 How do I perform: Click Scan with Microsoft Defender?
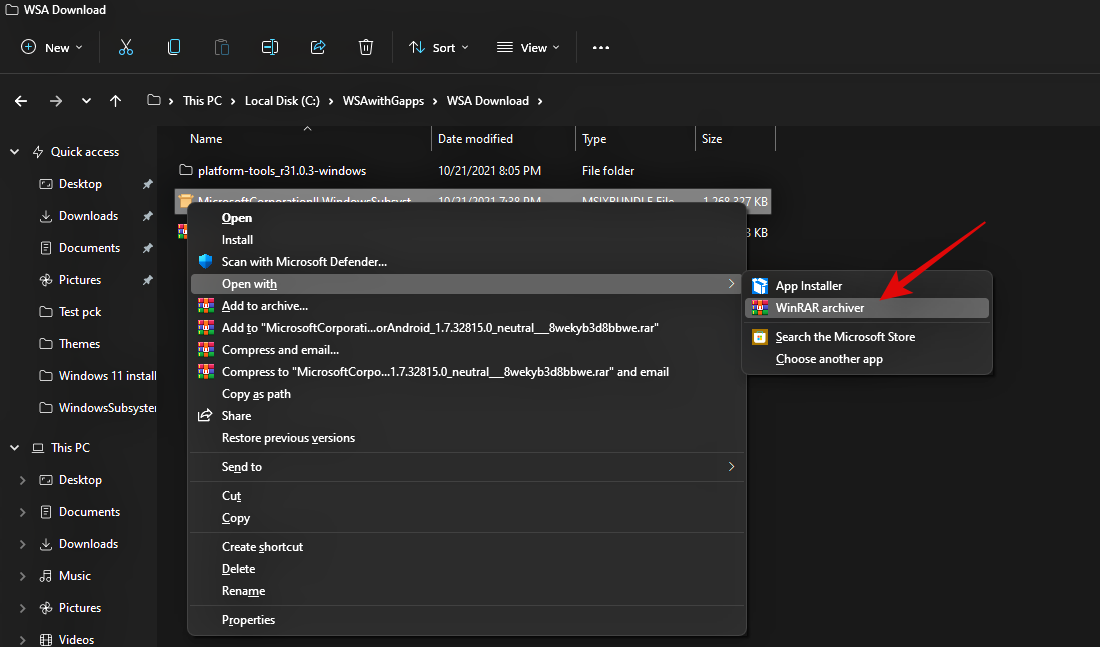point(304,262)
